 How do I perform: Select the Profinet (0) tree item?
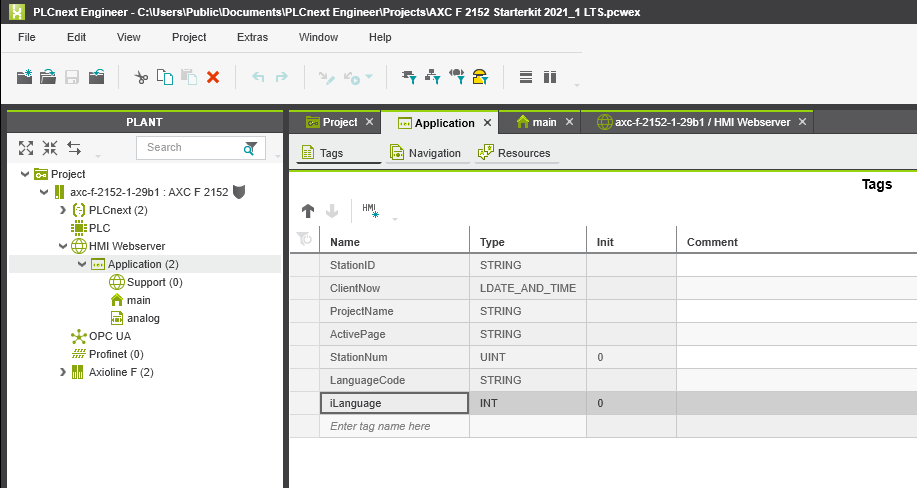(x=107, y=355)
